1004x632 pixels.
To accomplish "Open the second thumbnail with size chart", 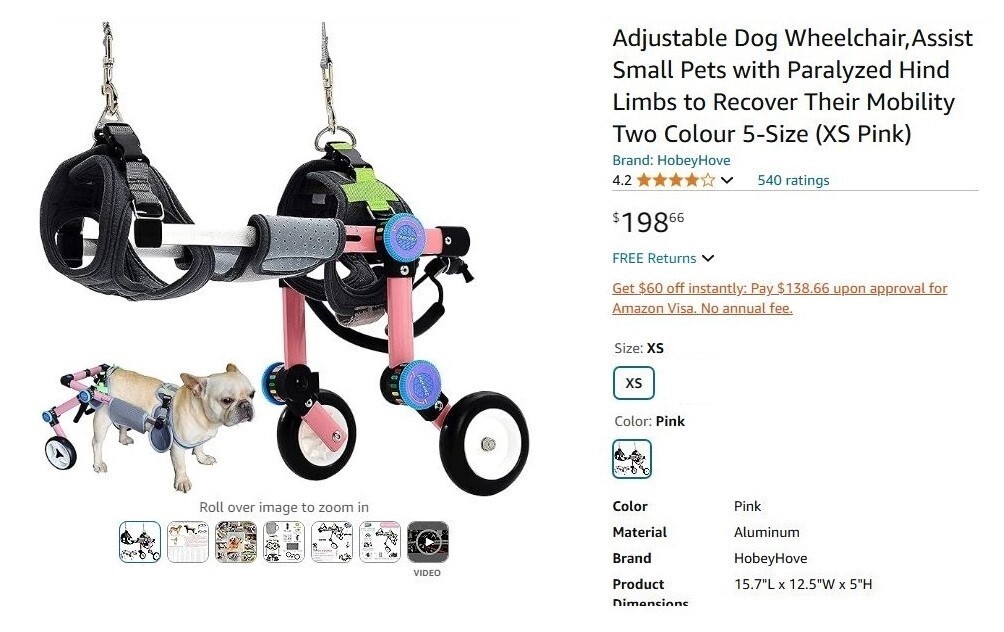I will tap(188, 542).
